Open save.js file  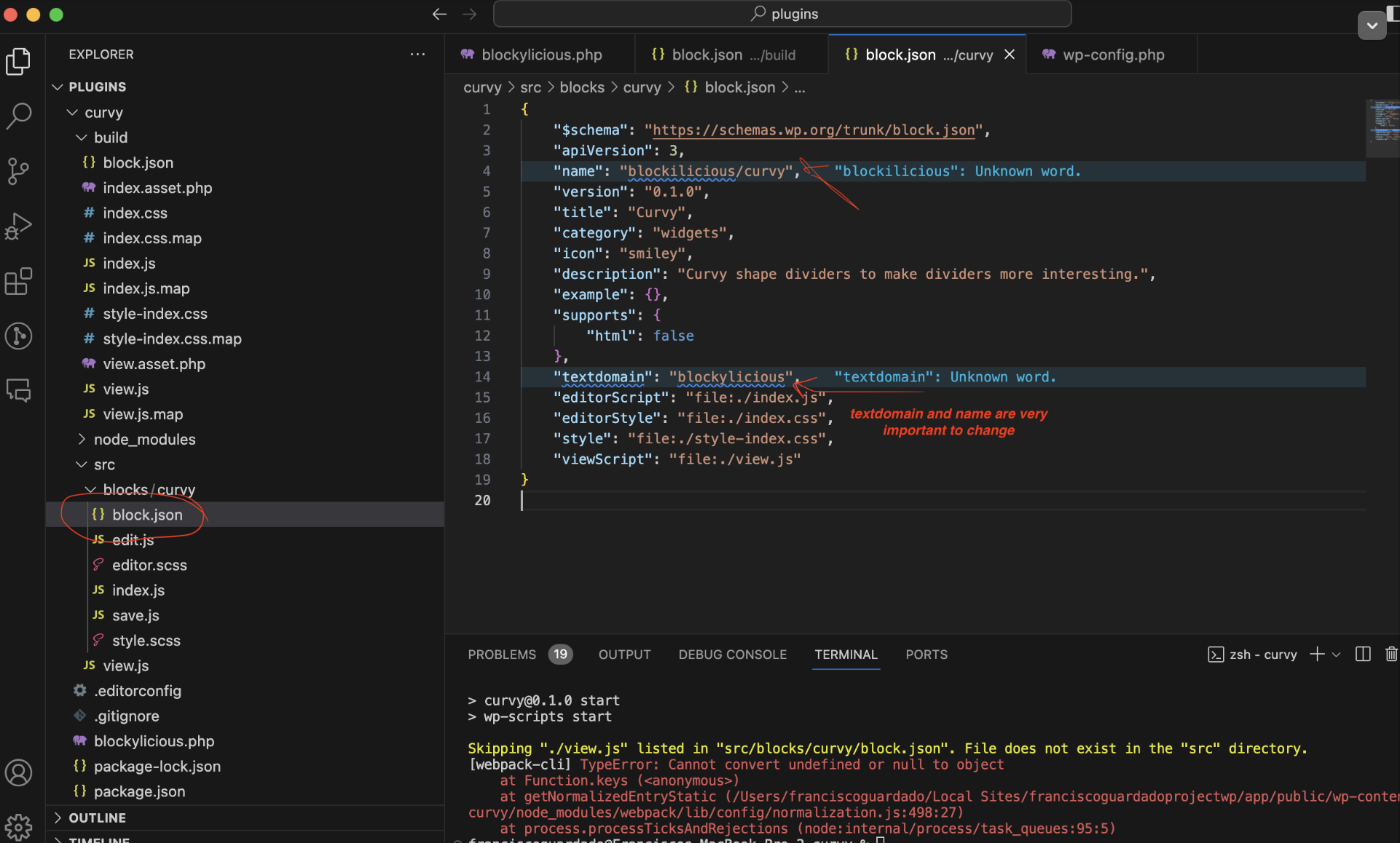click(245, 615)
